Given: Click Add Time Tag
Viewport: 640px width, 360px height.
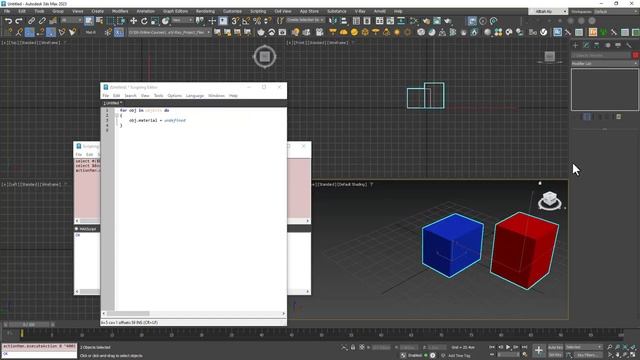Looking at the screenshot, I should coord(459,356).
